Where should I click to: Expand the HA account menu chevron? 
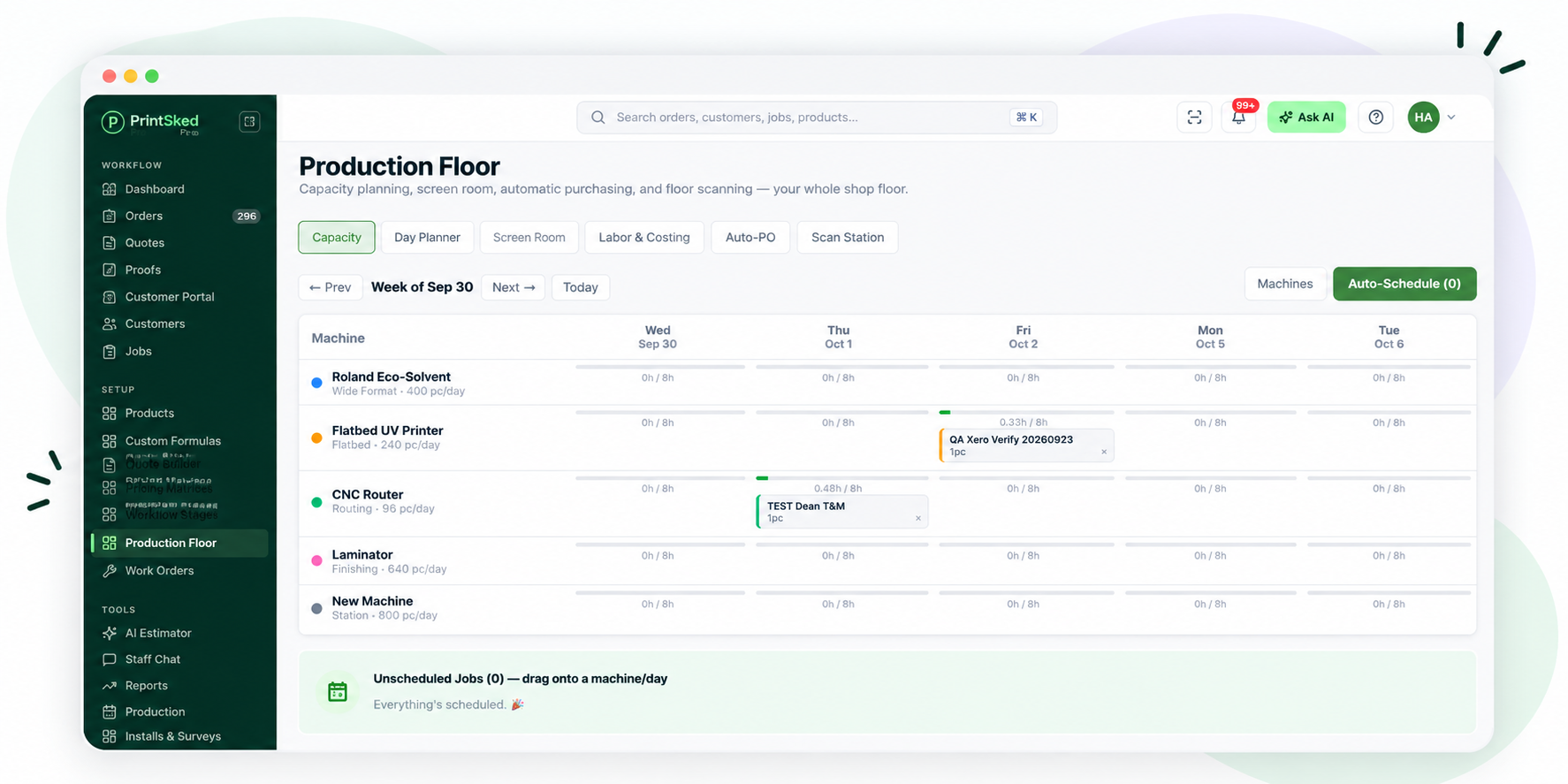coord(1451,118)
